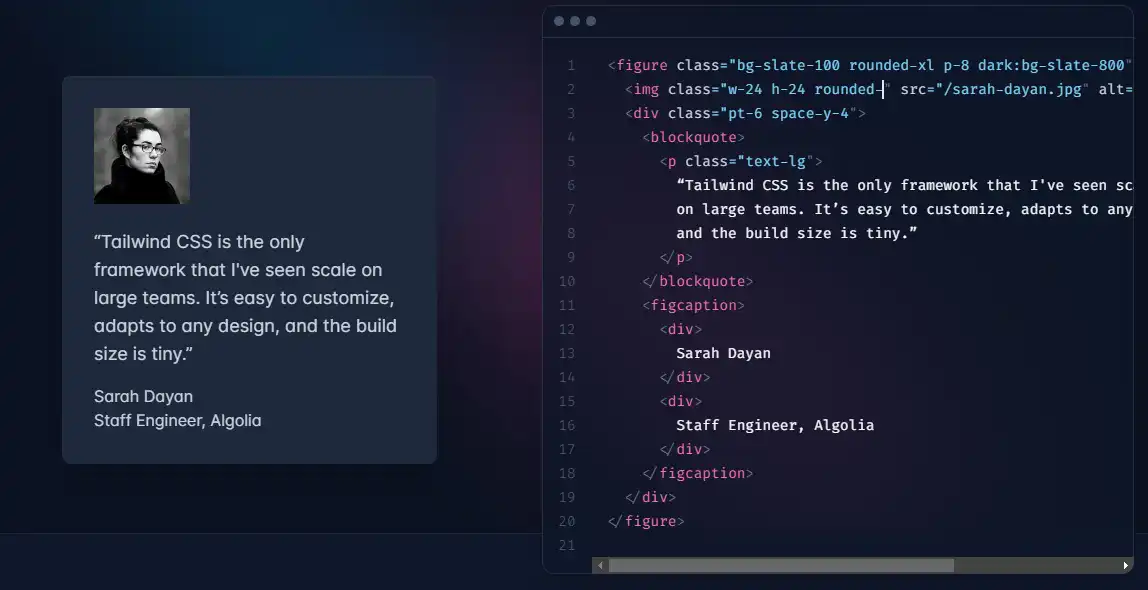
Task: Click the green traffic-light window dot
Action: click(x=591, y=20)
